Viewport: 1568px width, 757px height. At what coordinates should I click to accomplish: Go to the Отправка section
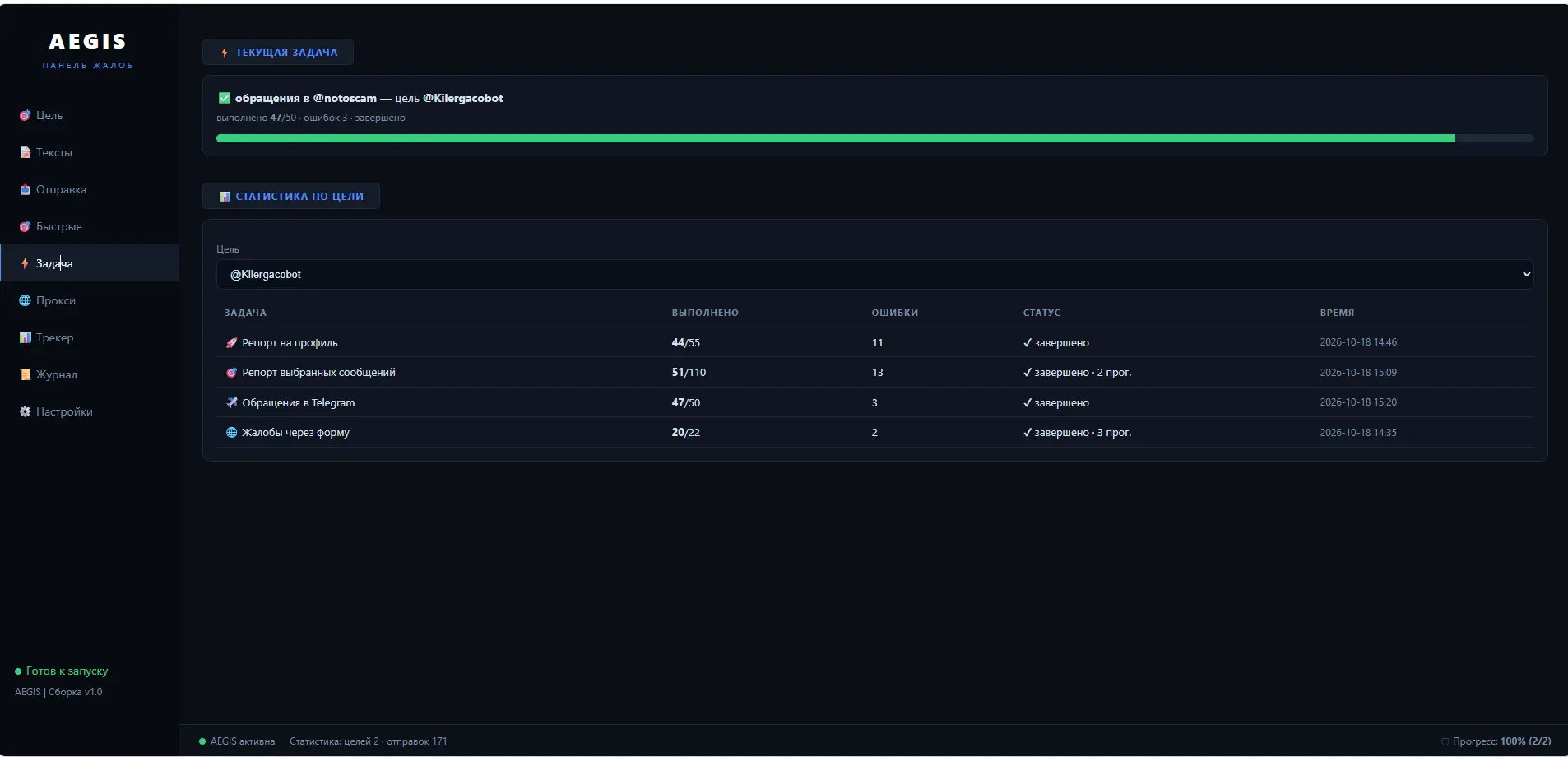pyautogui.click(x=89, y=190)
